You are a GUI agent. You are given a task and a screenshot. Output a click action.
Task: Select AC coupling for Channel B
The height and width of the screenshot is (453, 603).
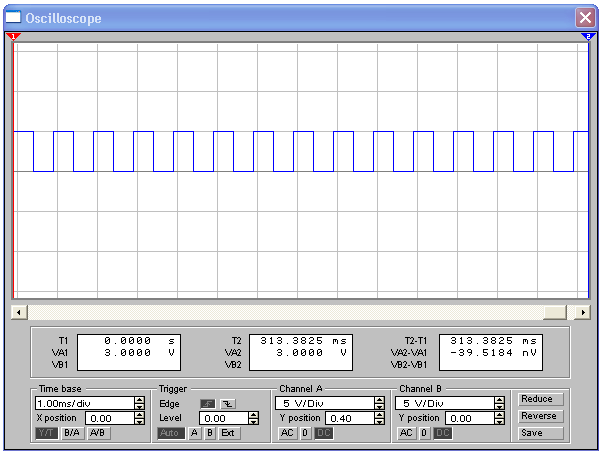click(406, 433)
